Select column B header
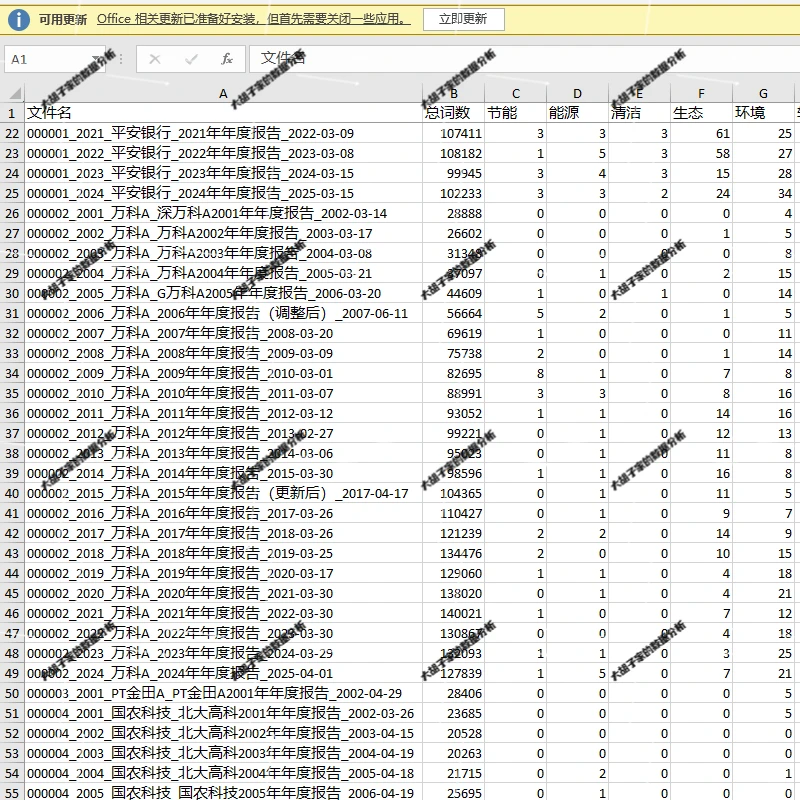The height and width of the screenshot is (800, 800). 454,93
